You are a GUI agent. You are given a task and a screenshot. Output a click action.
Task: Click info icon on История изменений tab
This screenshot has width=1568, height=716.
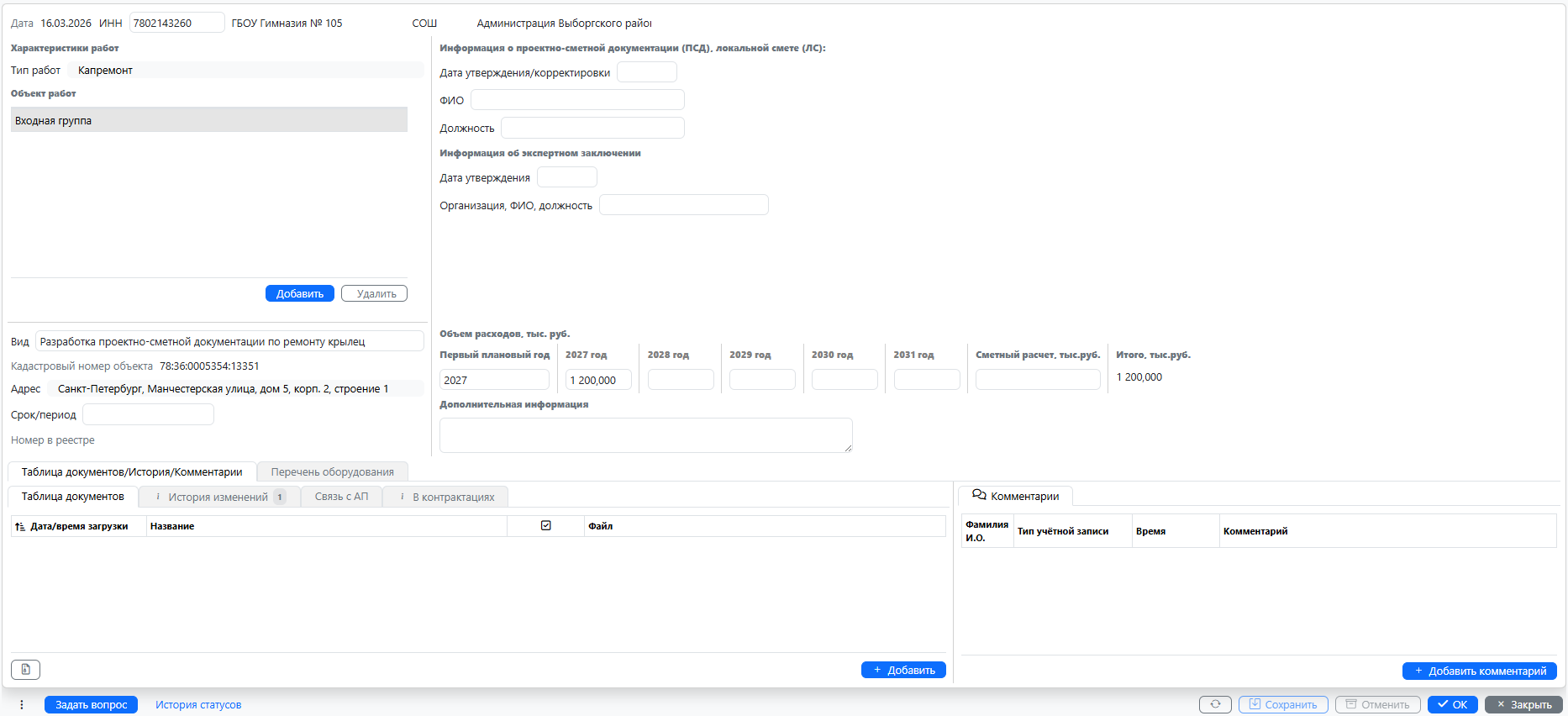click(x=158, y=497)
